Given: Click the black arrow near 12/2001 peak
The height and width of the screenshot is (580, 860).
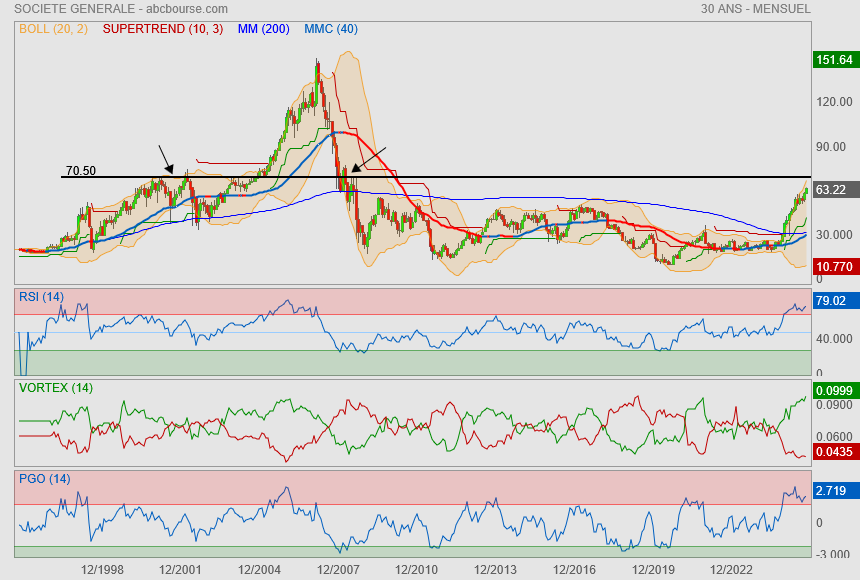Looking at the screenshot, I should [x=166, y=158].
